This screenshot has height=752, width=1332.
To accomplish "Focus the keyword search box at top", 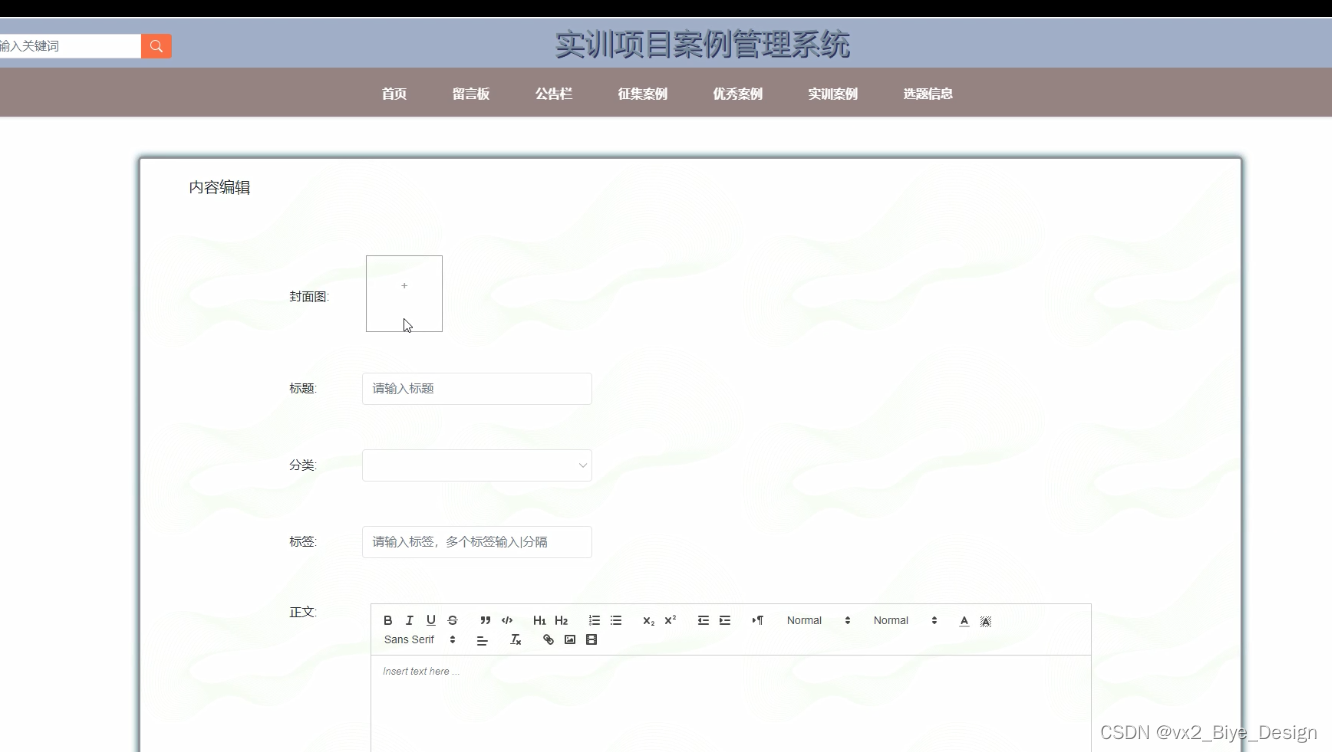I will tap(70, 46).
